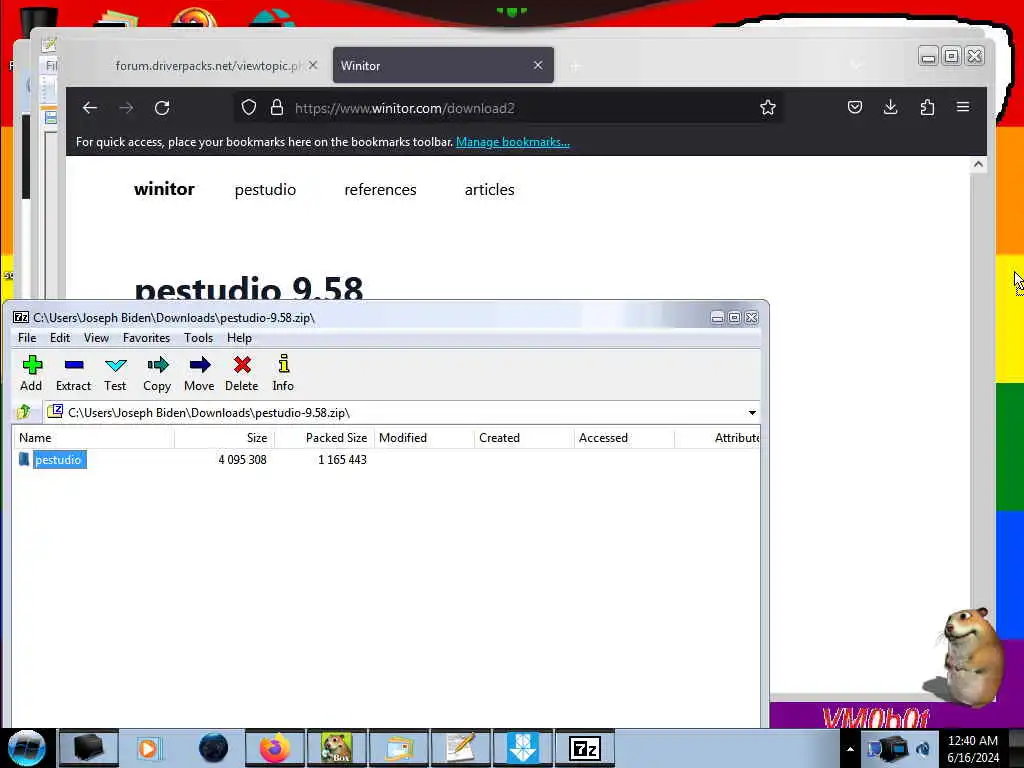The height and width of the screenshot is (768, 1024).
Task: Select the Move toolbar icon
Action: [199, 373]
